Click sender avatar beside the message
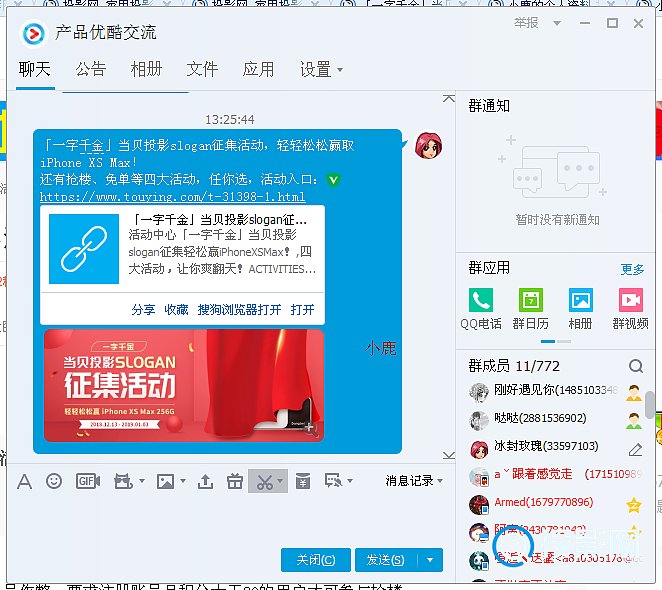Viewport: 662px width, 590px height. click(428, 144)
